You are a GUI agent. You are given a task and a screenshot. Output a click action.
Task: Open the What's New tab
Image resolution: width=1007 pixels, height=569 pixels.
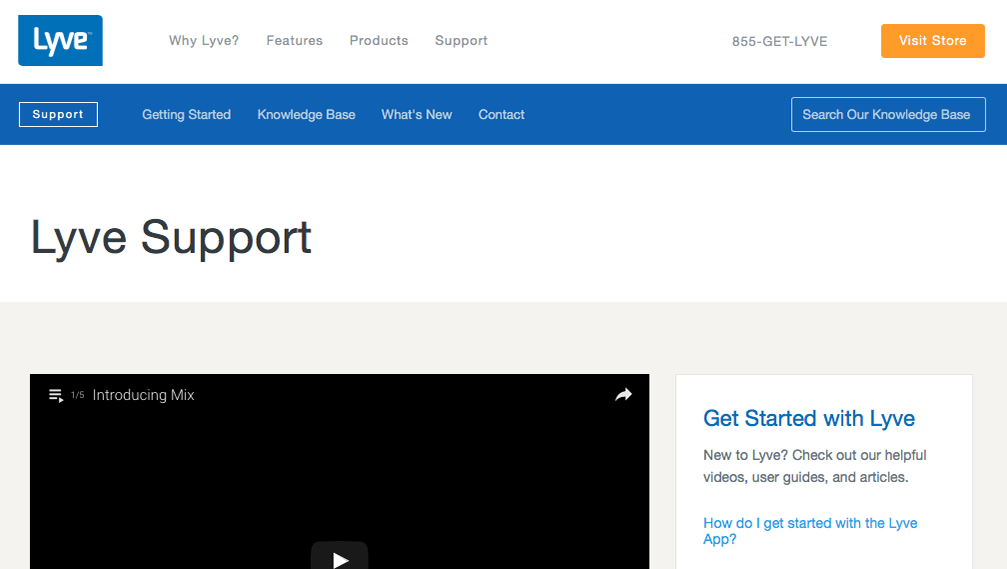pyautogui.click(x=417, y=114)
